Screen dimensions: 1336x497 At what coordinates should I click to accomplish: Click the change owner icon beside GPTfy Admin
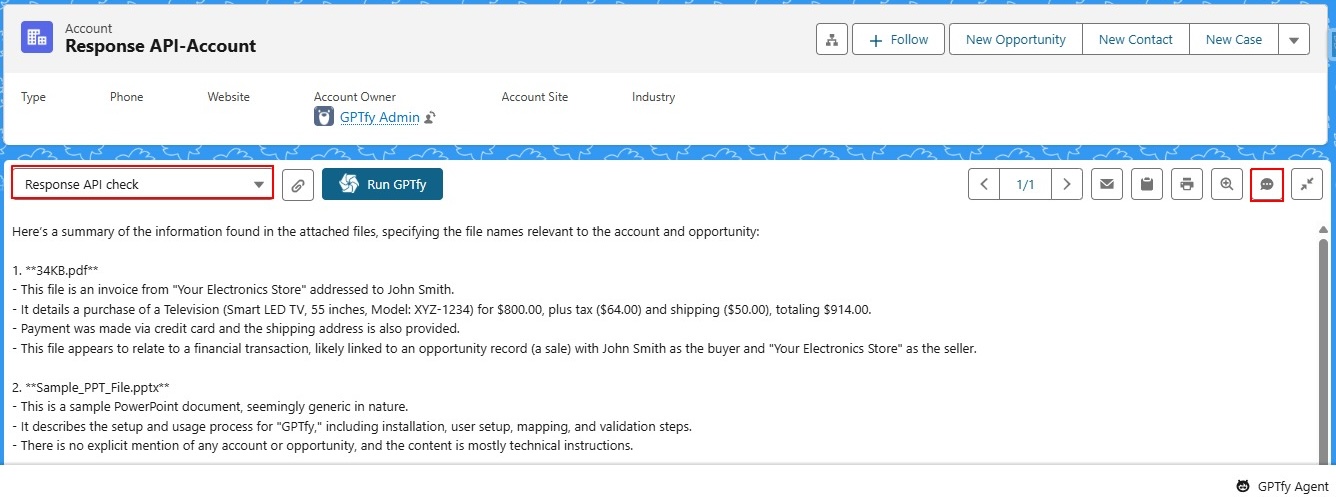[x=430, y=118]
